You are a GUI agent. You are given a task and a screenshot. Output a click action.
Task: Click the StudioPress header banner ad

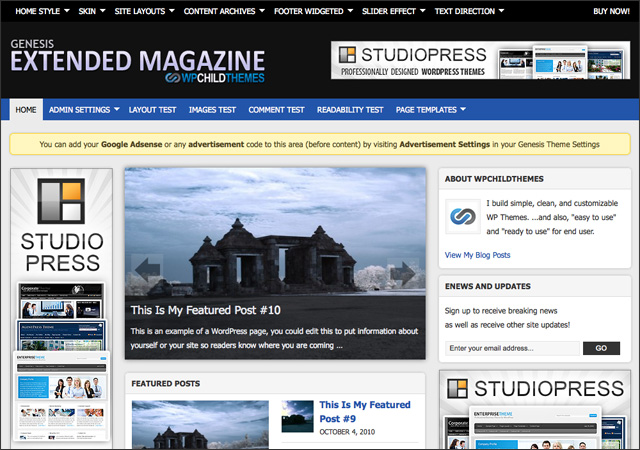point(480,60)
